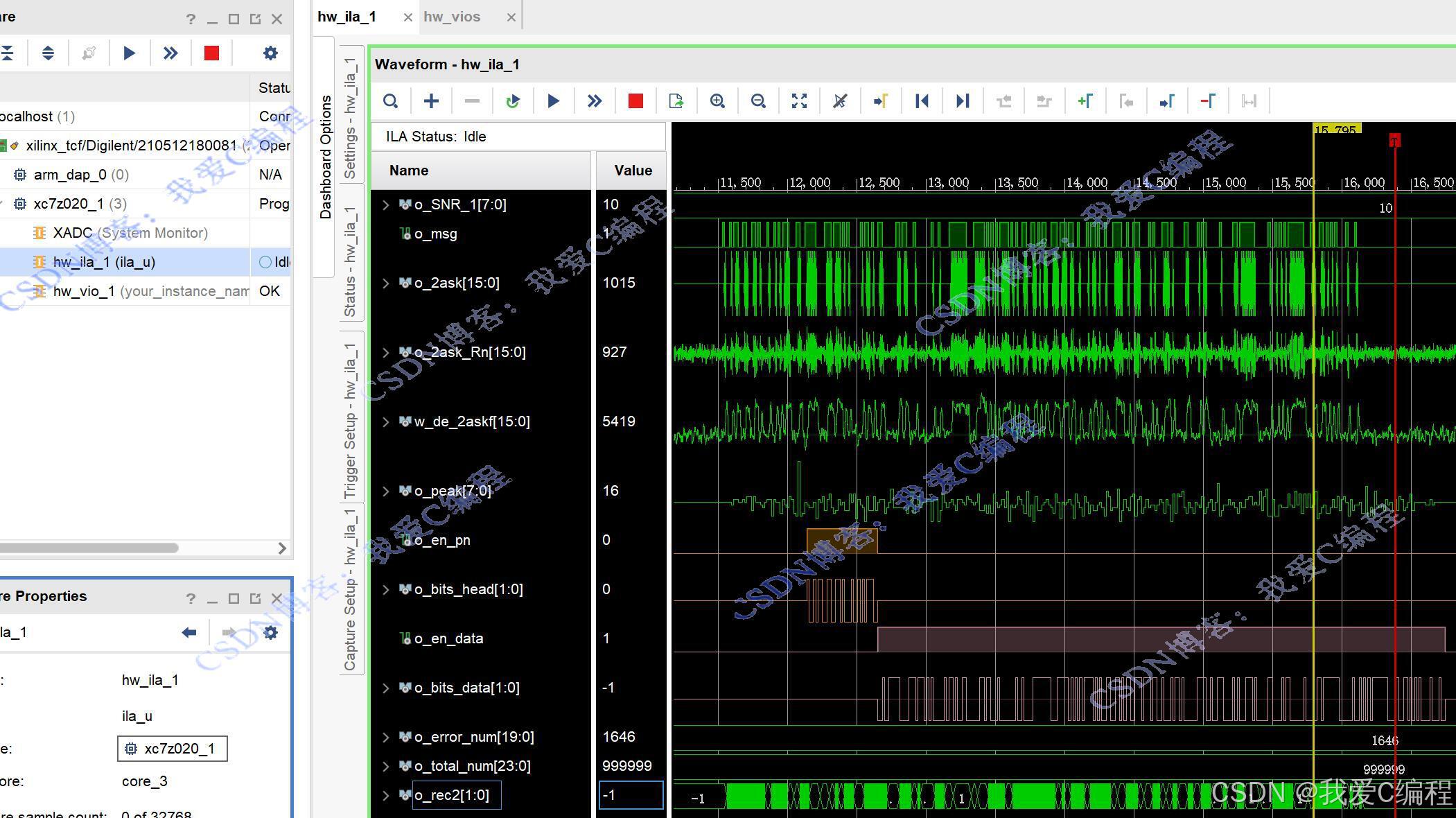
Task: Click the export ILA data icon
Action: pyautogui.click(x=676, y=101)
